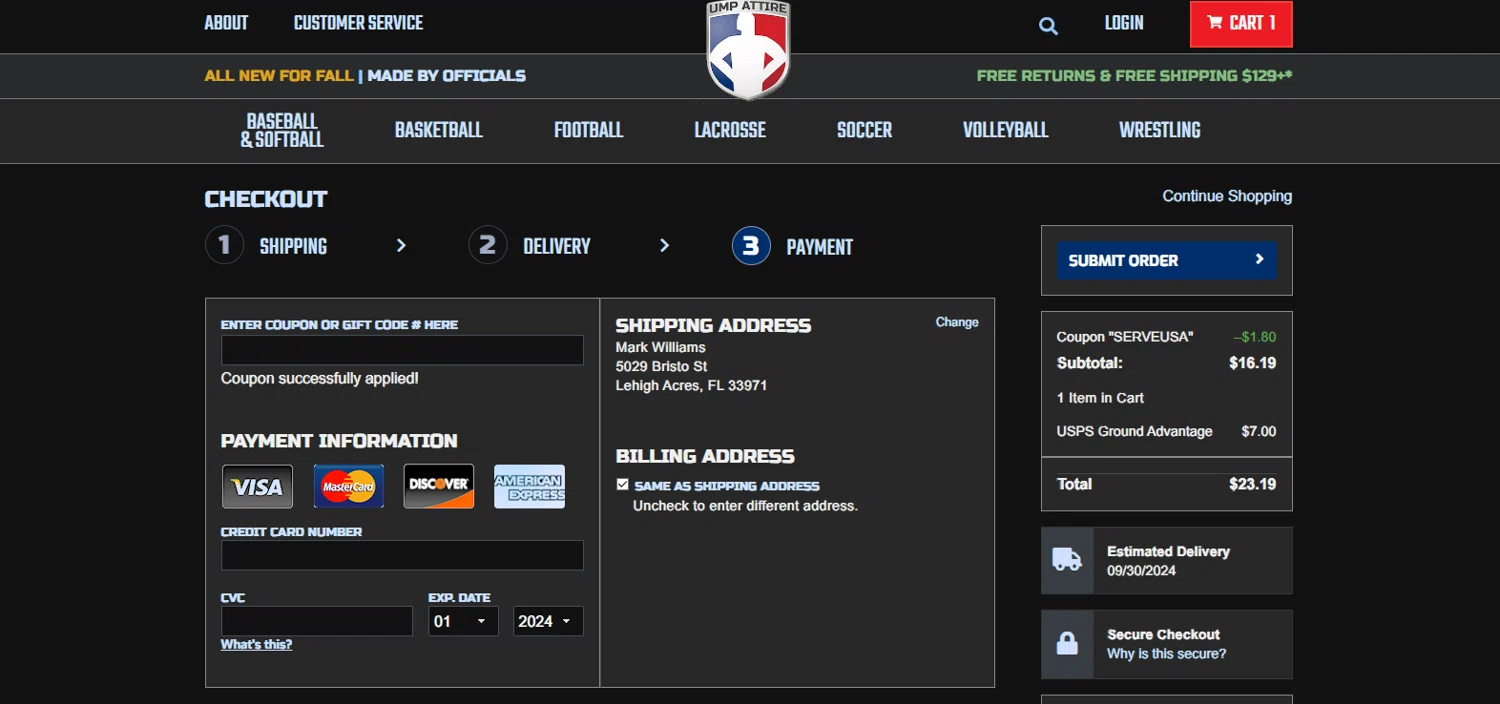Image resolution: width=1500 pixels, height=704 pixels.
Task: Open the Wrestling menu
Action: 1159,130
